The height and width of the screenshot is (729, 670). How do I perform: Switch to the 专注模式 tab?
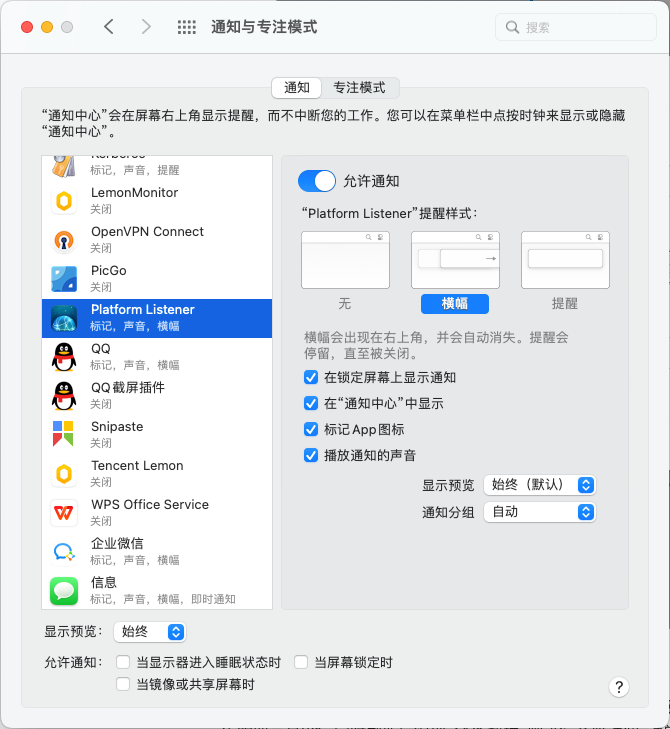pos(359,87)
